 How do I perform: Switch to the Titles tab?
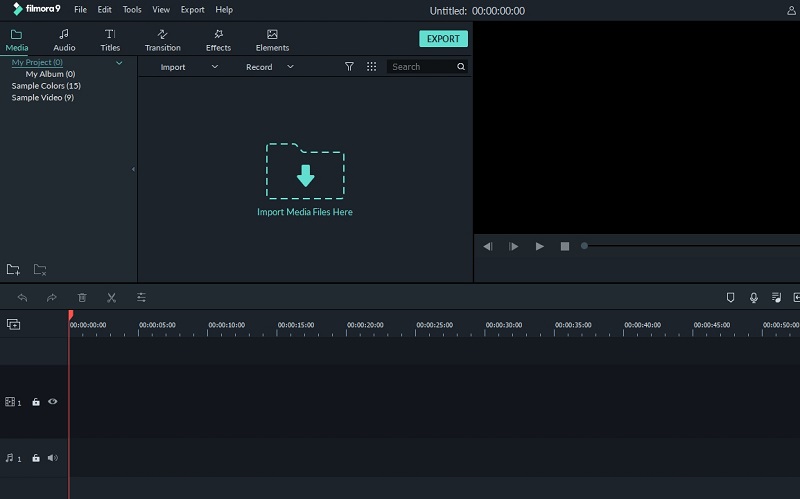pyautogui.click(x=110, y=40)
